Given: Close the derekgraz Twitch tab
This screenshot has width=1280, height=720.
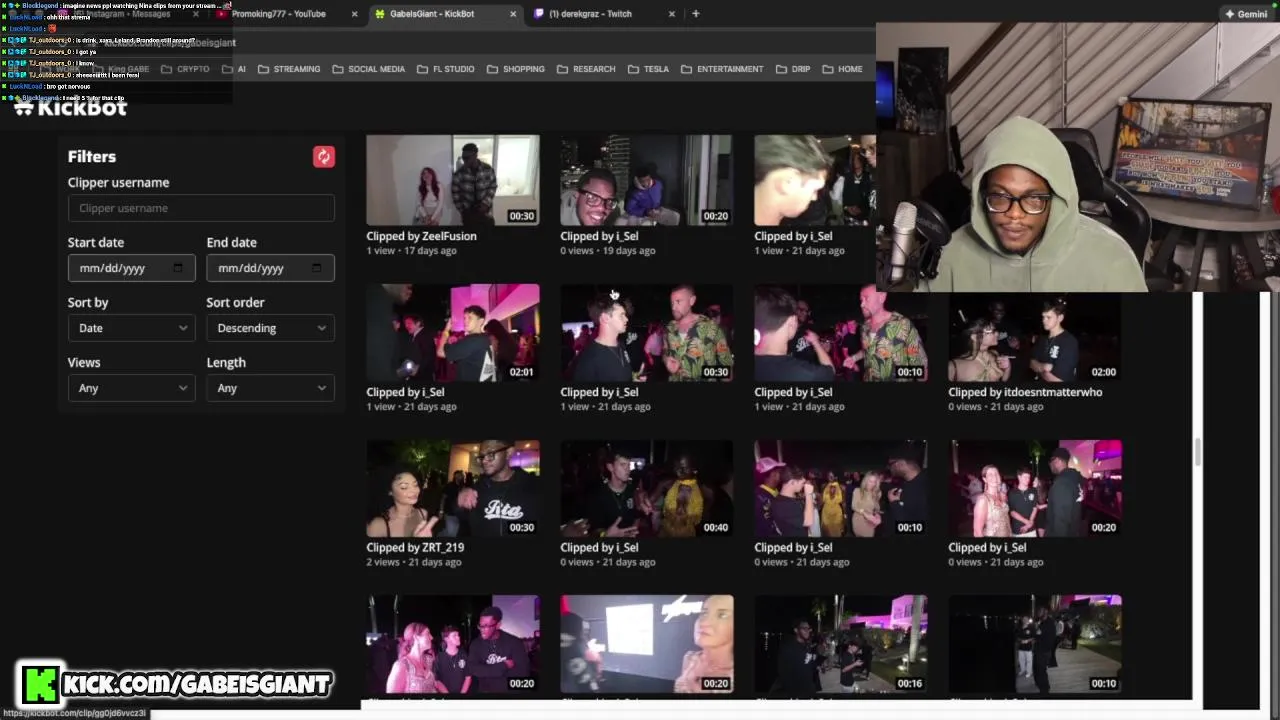Looking at the screenshot, I should [x=672, y=14].
